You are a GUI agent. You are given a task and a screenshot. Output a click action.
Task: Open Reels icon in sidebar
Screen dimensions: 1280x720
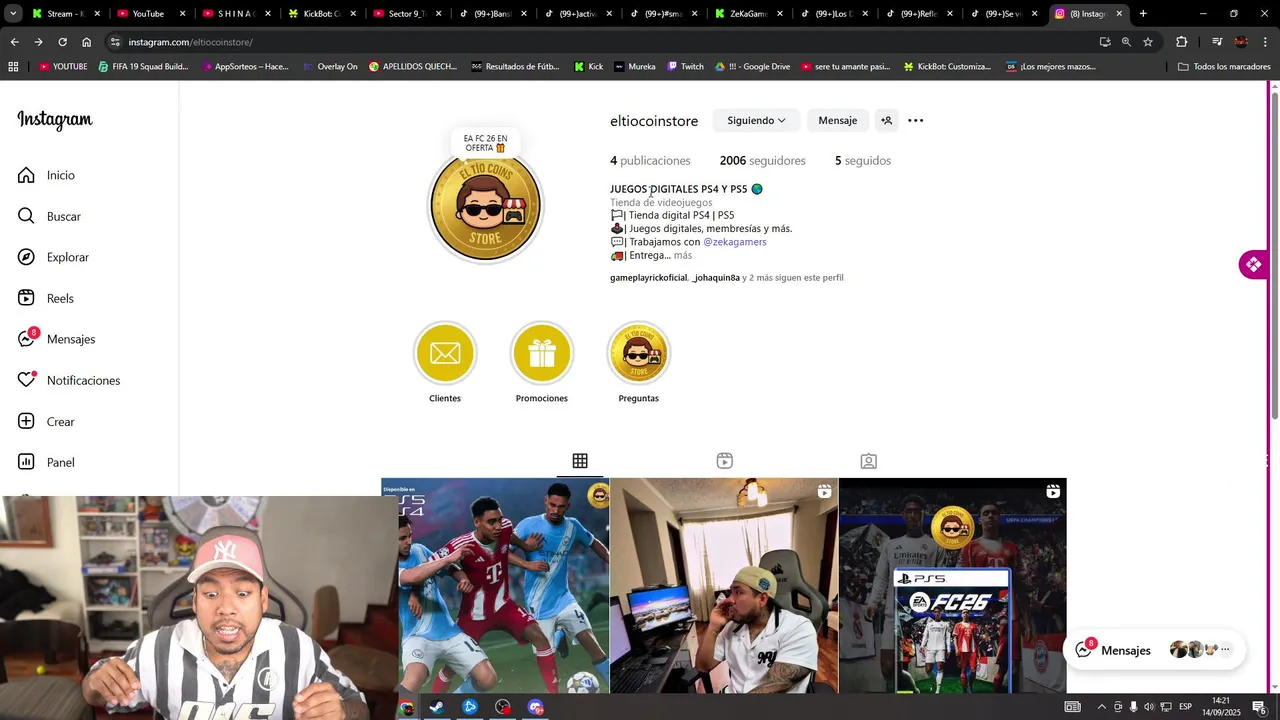tap(26, 298)
